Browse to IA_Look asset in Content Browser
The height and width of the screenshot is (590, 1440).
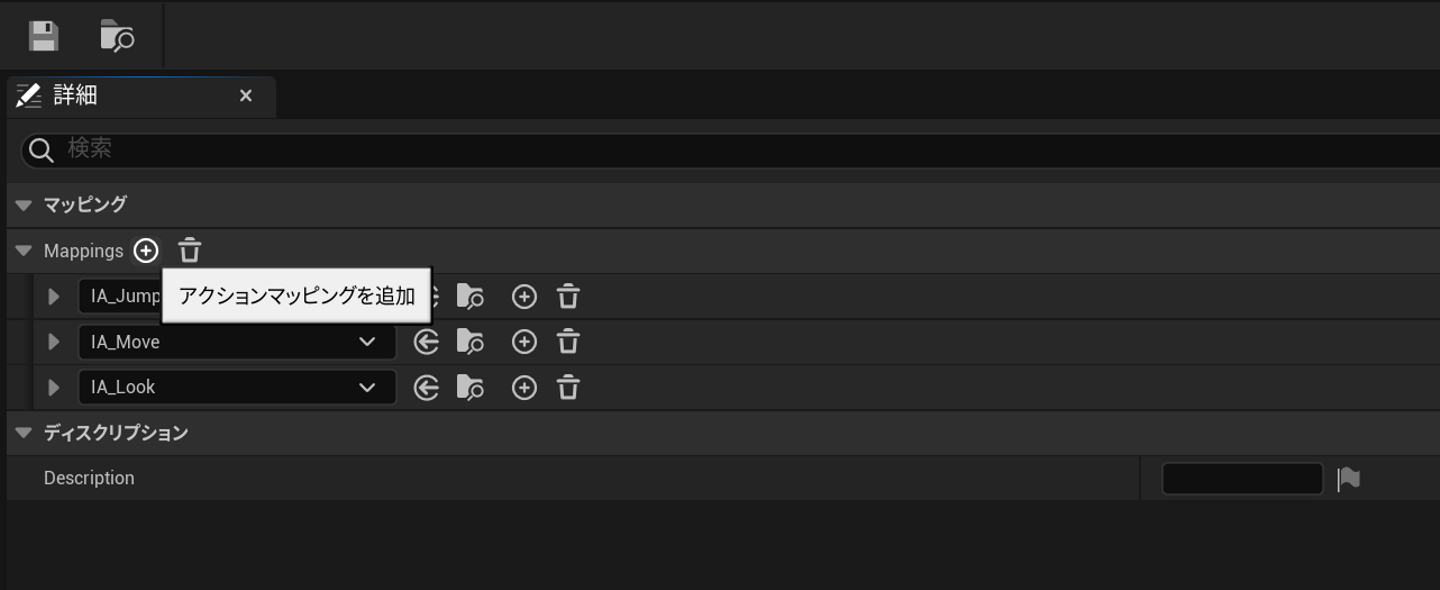pos(470,388)
